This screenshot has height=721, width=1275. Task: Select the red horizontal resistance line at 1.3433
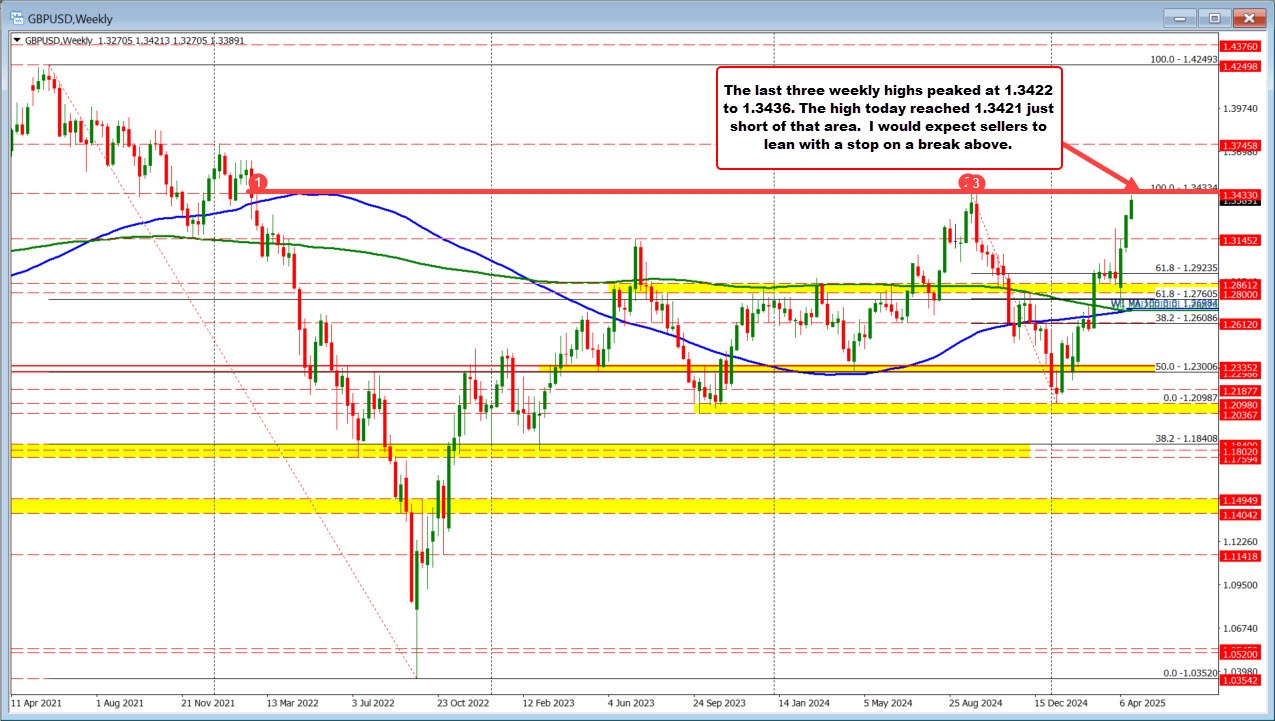tap(600, 188)
